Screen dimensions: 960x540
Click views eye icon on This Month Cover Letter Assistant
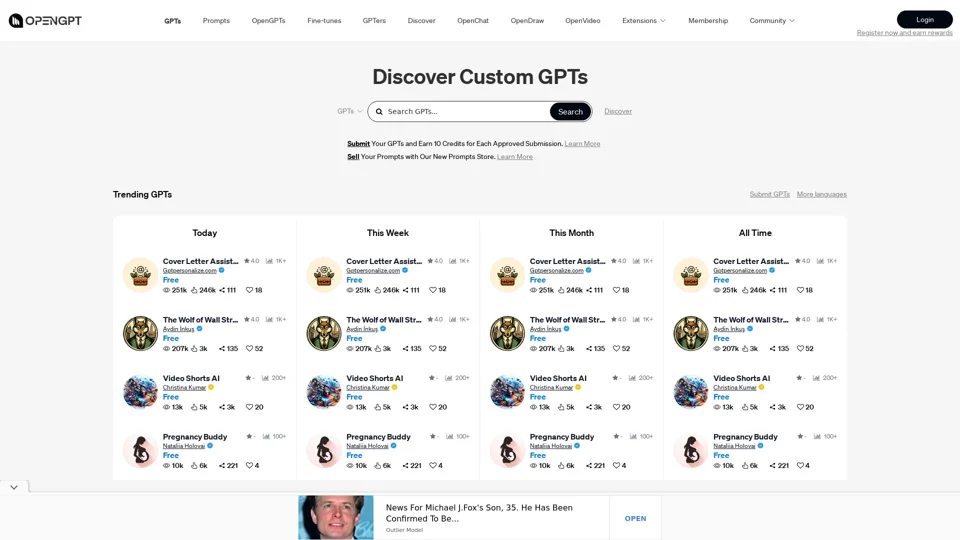(533, 290)
